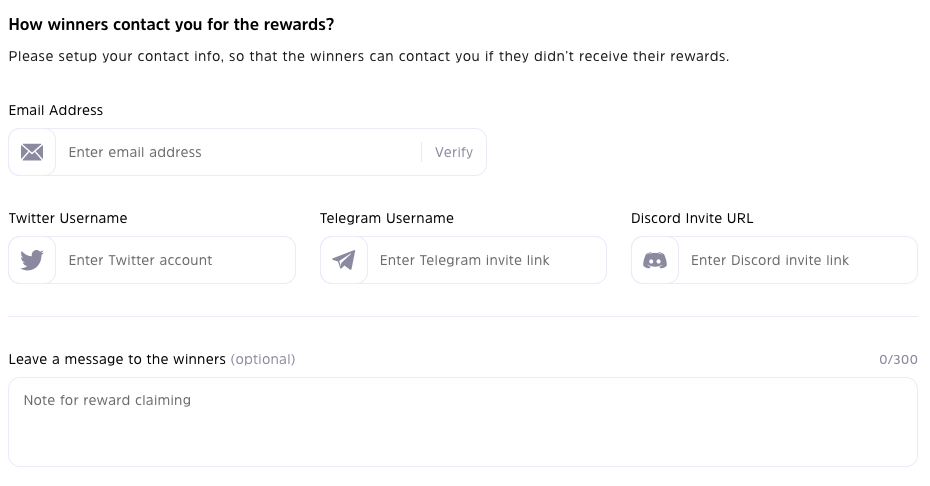Select the Enter Twitter account field

pos(175,260)
